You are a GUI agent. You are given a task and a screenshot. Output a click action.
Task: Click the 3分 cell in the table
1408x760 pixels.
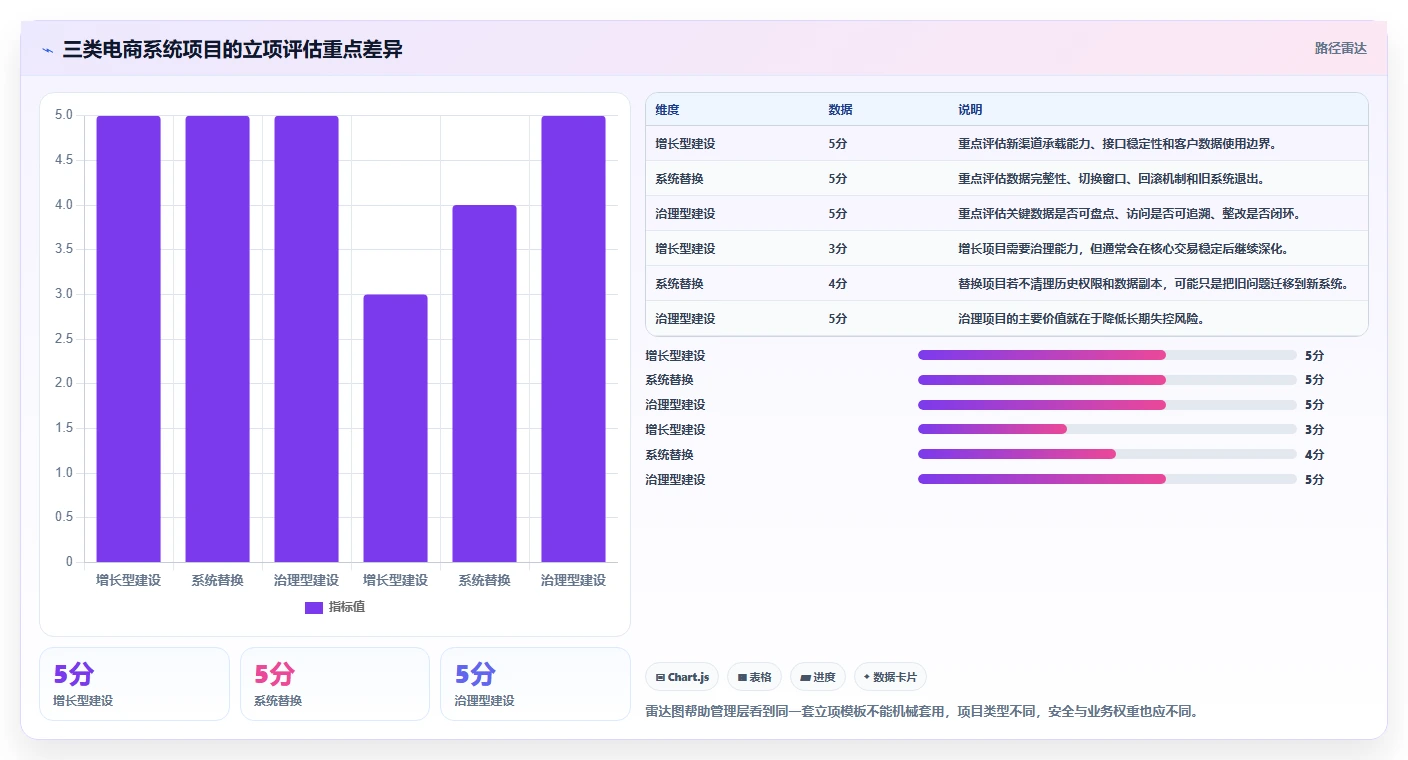click(x=838, y=249)
